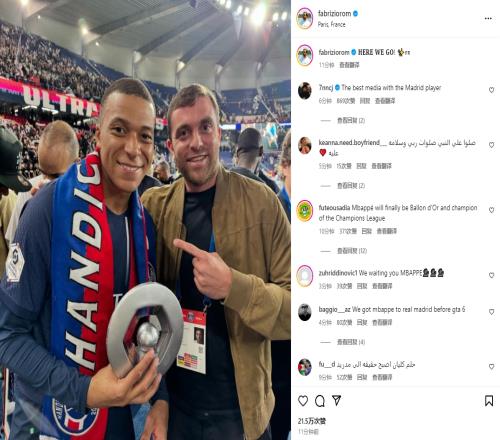Like the post with the heart icon

[x=303, y=401]
